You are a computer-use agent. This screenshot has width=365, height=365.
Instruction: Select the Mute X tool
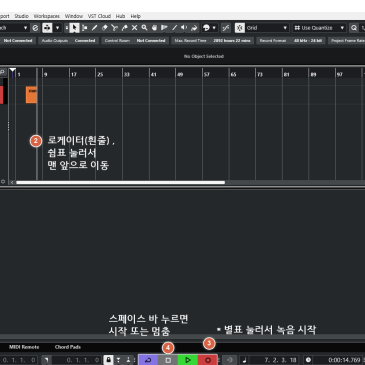(x=134, y=28)
